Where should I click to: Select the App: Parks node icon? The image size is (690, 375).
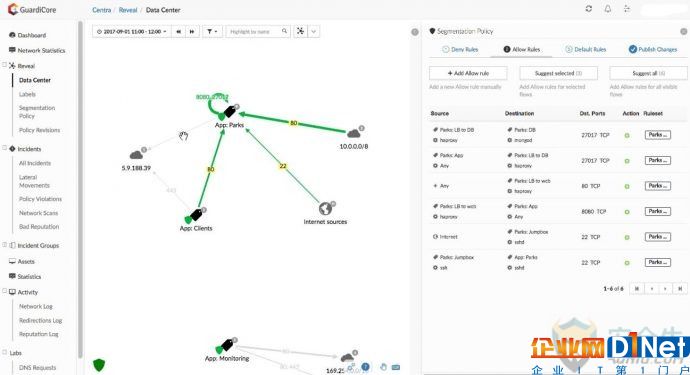[228, 112]
